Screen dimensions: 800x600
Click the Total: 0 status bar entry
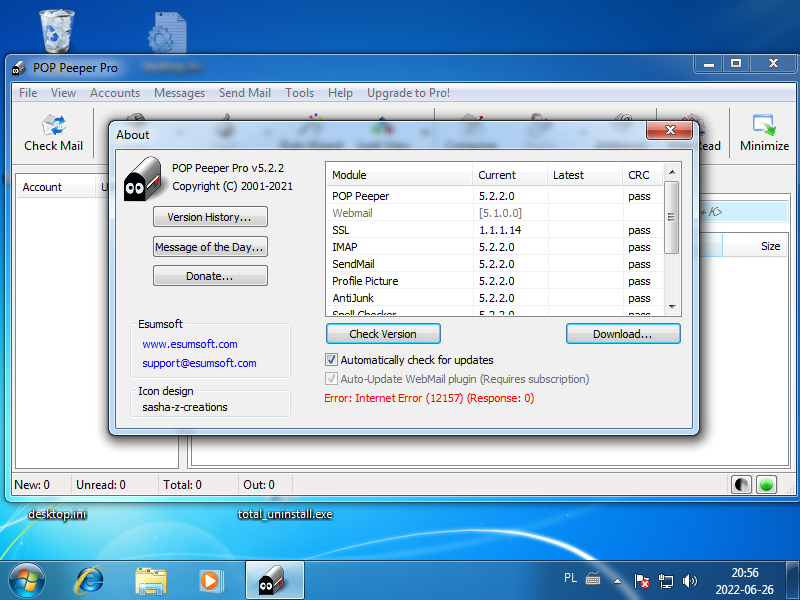182,484
